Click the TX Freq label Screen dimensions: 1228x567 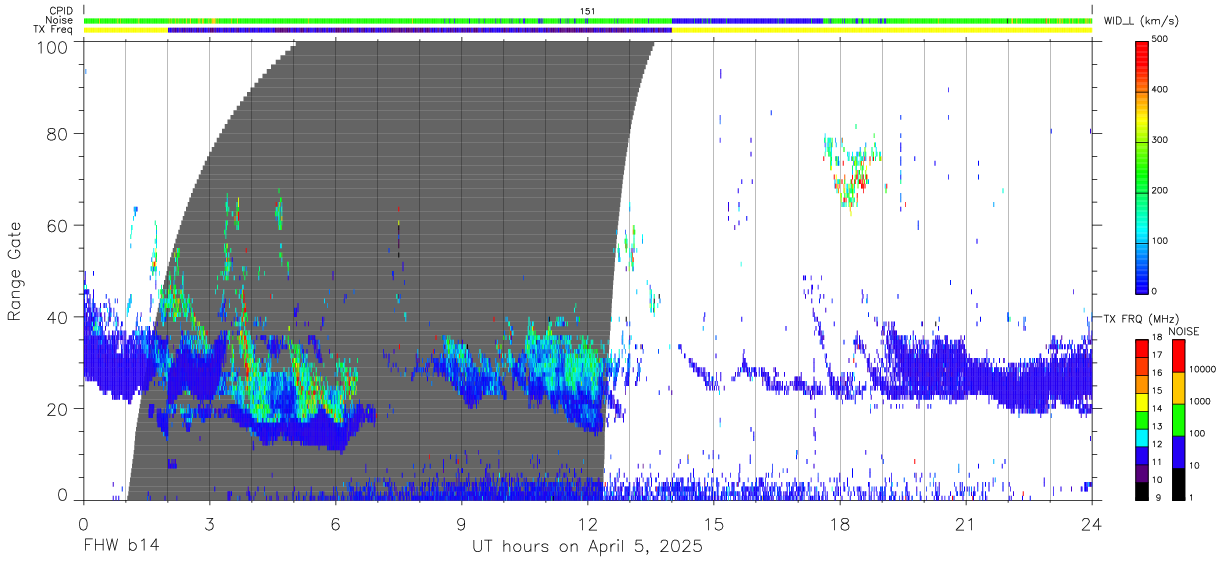(54, 29)
